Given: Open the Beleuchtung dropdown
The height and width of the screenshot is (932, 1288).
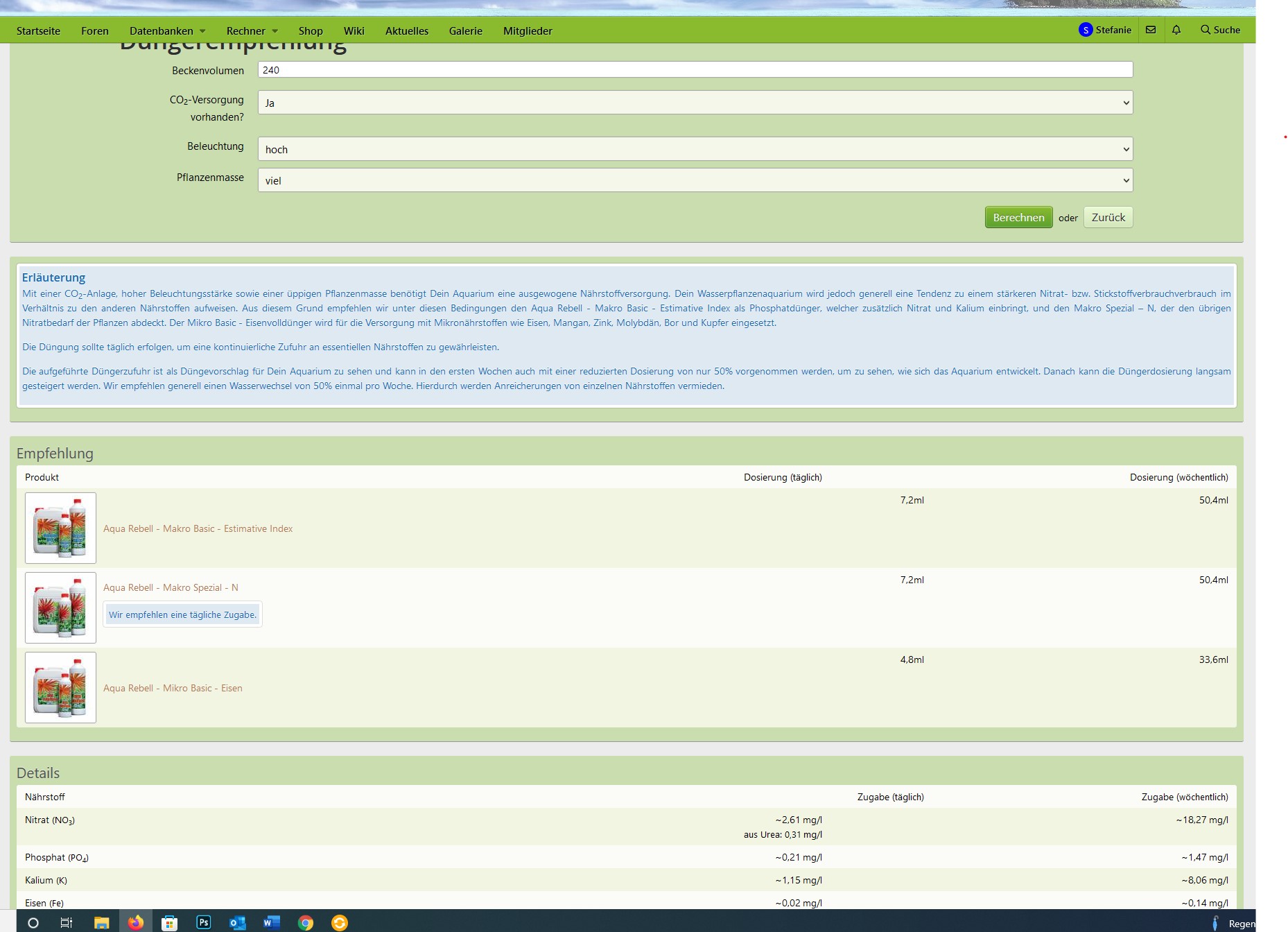Looking at the screenshot, I should [695, 149].
